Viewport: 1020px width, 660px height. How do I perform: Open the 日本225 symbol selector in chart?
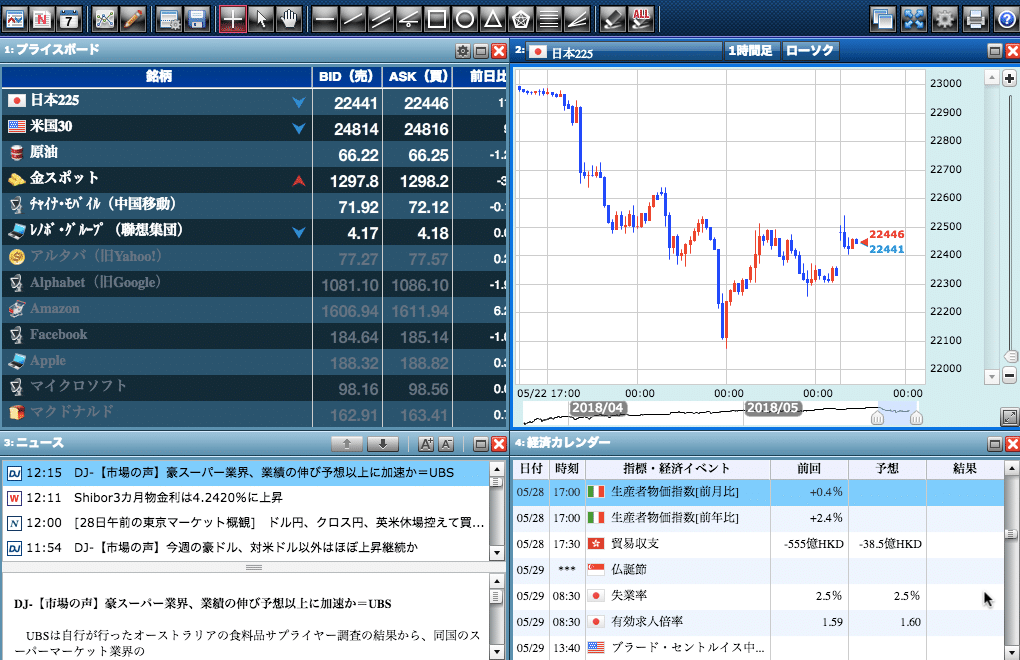click(624, 51)
